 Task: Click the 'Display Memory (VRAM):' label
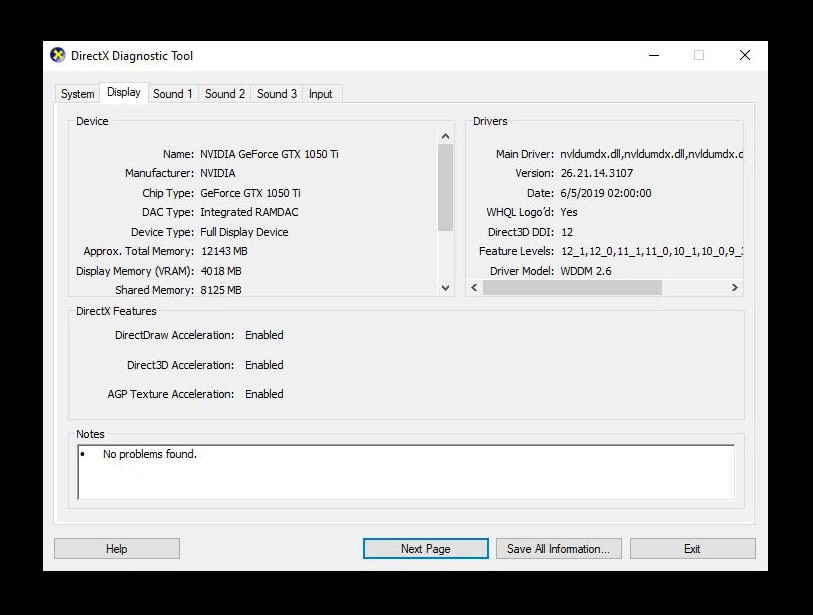[x=135, y=271]
